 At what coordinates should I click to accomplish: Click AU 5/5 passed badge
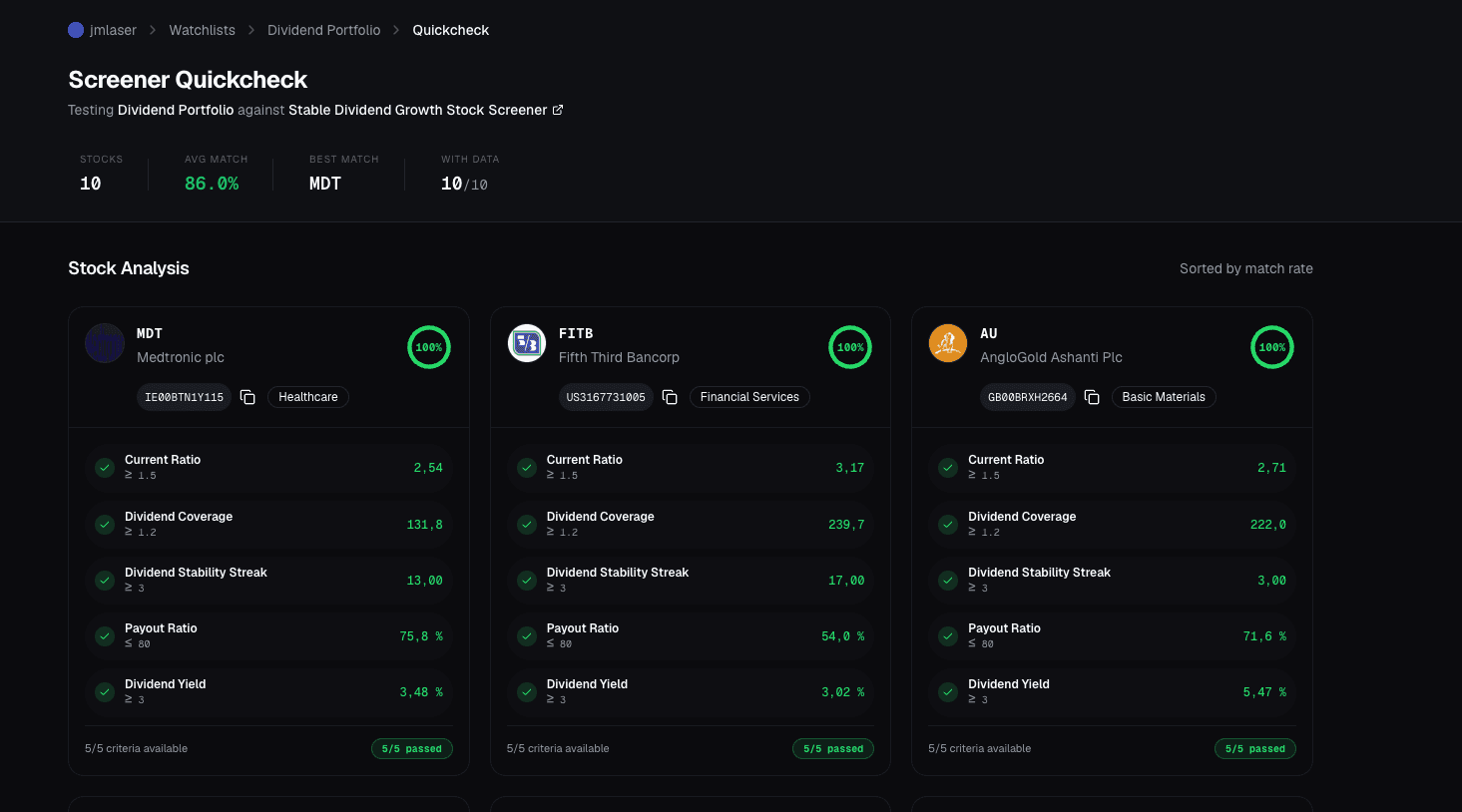click(x=1255, y=749)
